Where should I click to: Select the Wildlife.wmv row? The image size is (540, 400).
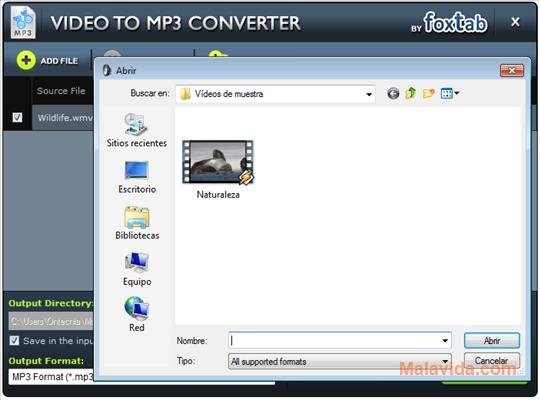tap(63, 118)
